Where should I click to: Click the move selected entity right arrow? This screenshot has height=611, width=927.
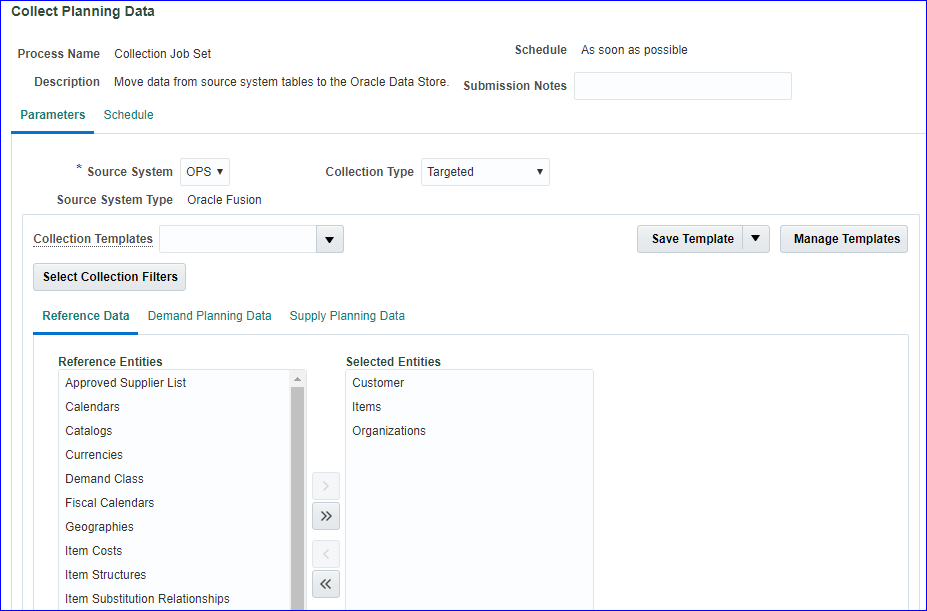point(326,487)
